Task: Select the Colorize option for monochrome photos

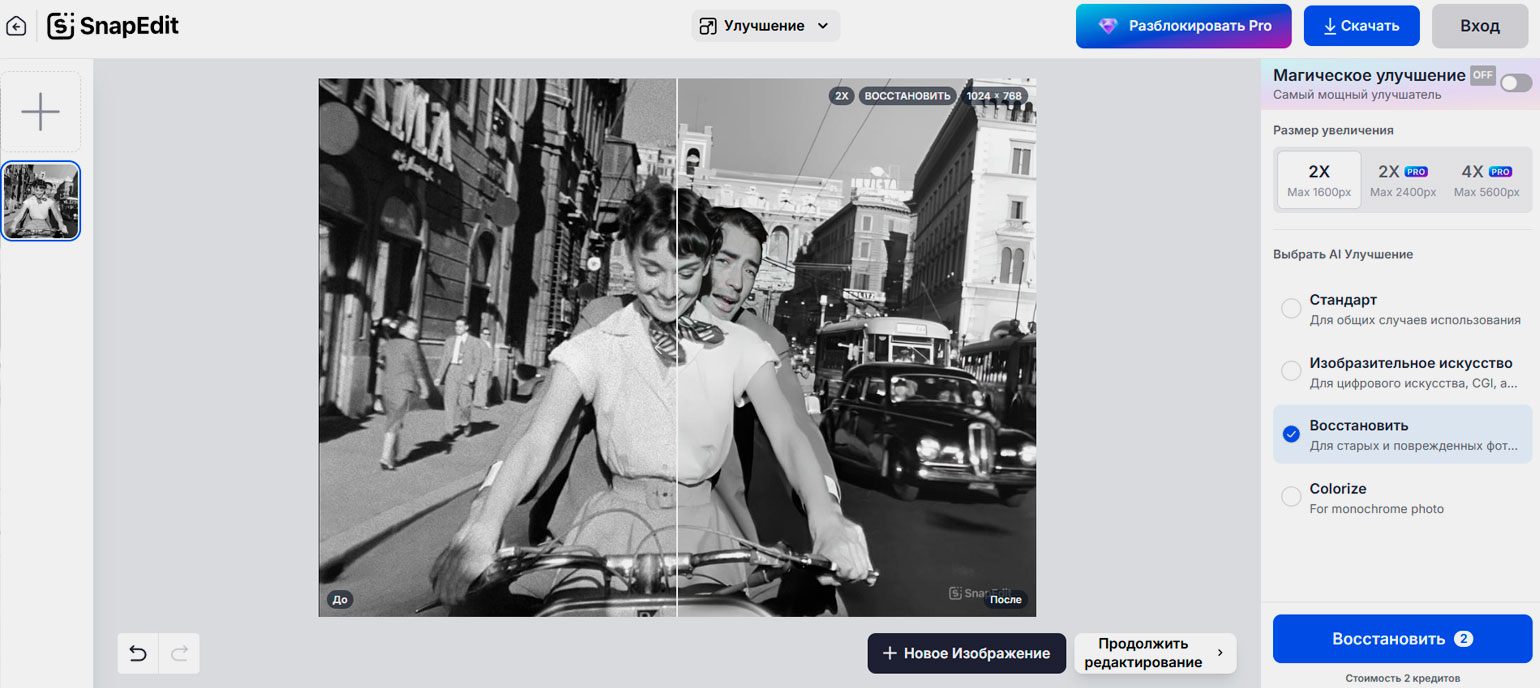Action: tap(1402, 497)
